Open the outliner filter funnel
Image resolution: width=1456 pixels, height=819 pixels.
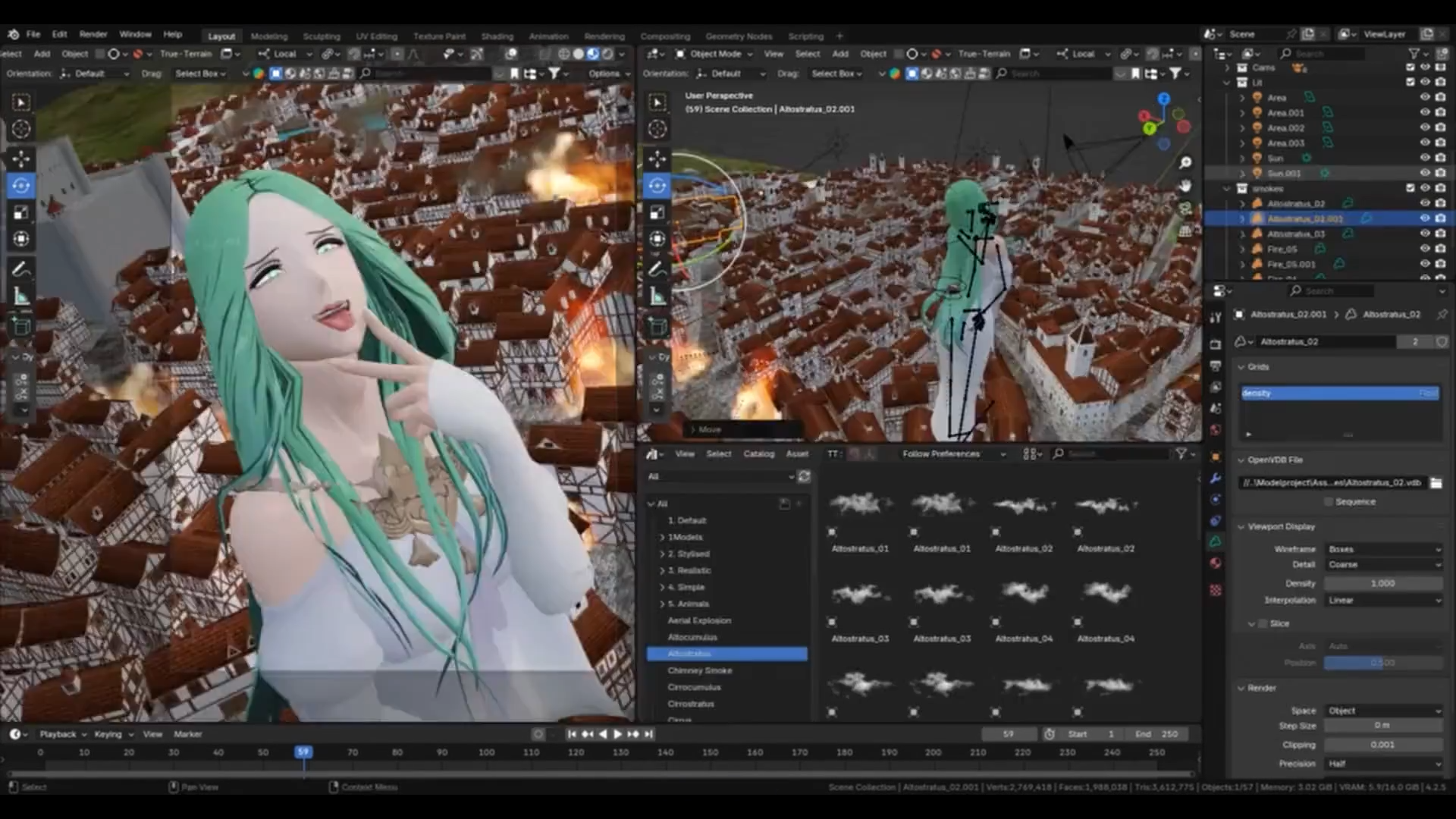1414,54
